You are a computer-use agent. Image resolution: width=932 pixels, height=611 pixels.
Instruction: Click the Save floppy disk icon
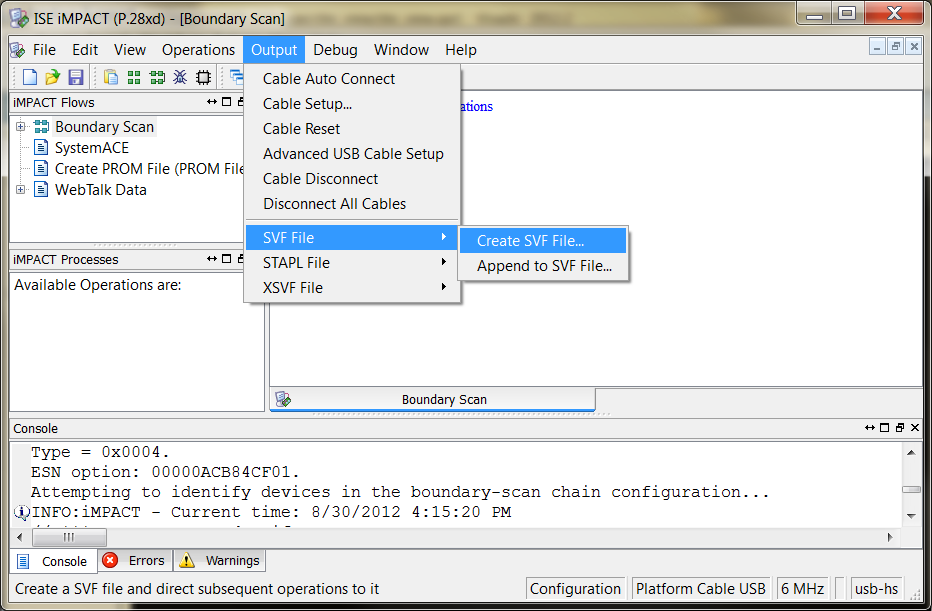(75, 77)
